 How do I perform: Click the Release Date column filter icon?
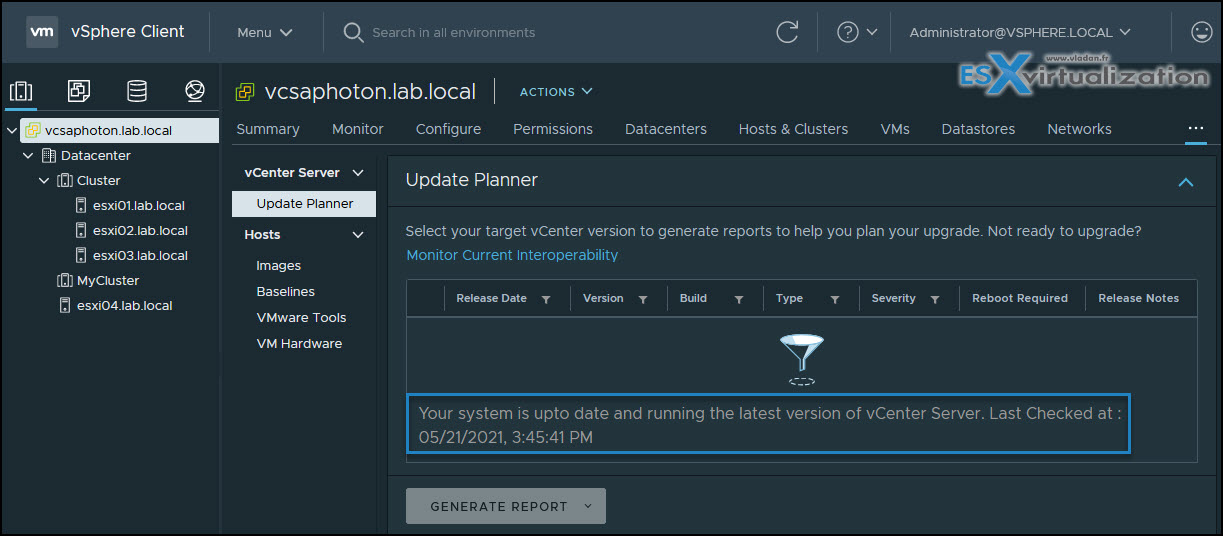(546, 299)
